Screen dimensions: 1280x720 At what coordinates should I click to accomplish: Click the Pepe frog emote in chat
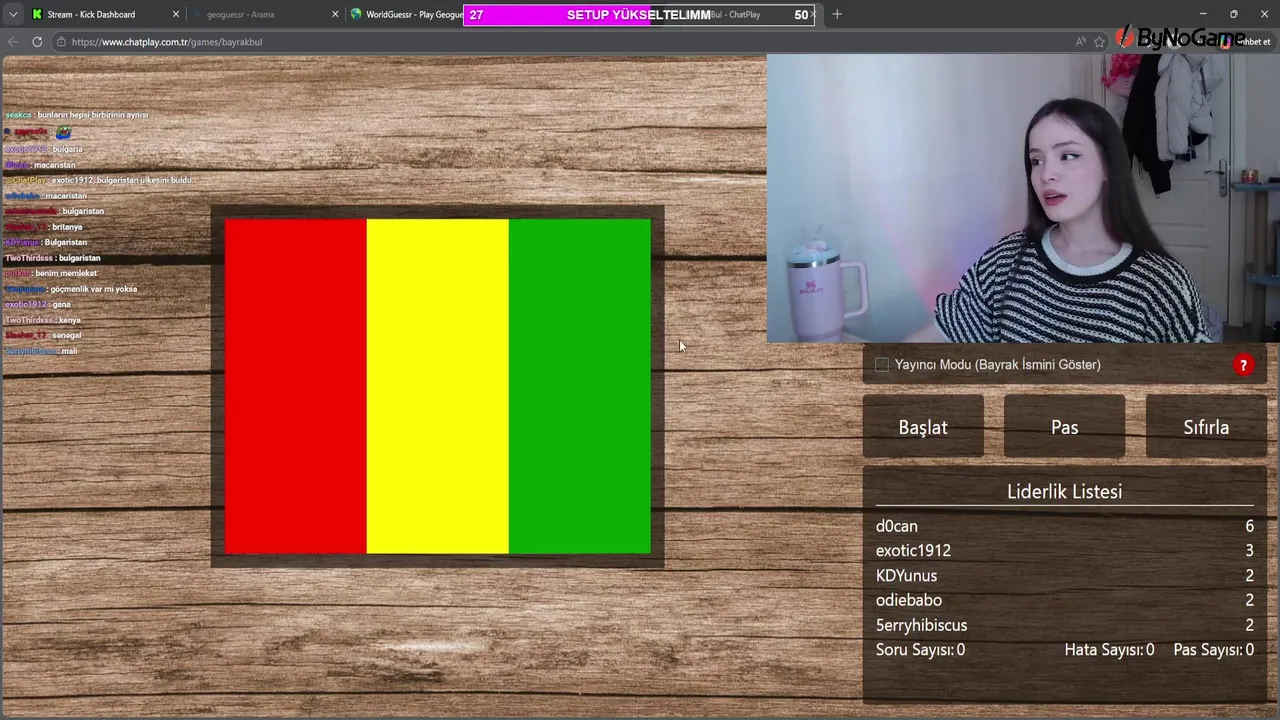coord(63,132)
